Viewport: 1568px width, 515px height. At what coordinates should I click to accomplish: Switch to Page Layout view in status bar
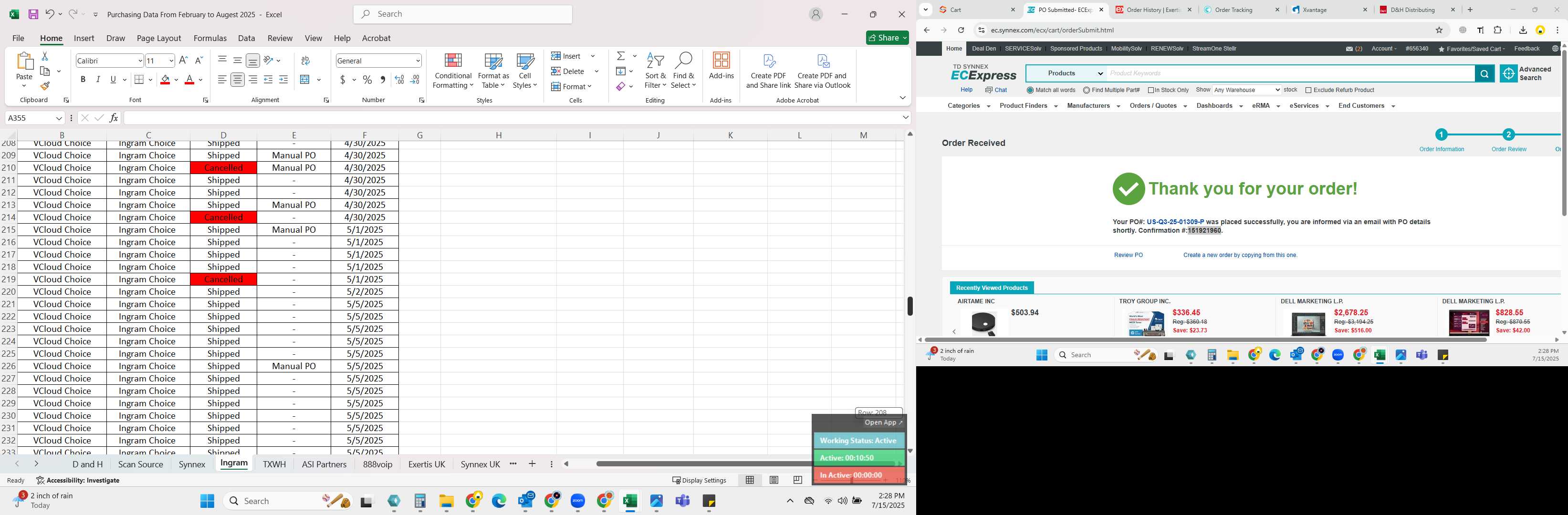(x=774, y=480)
